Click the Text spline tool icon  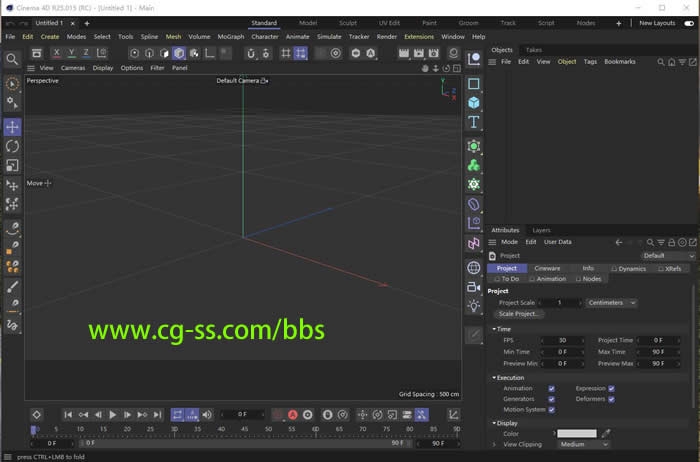(474, 122)
